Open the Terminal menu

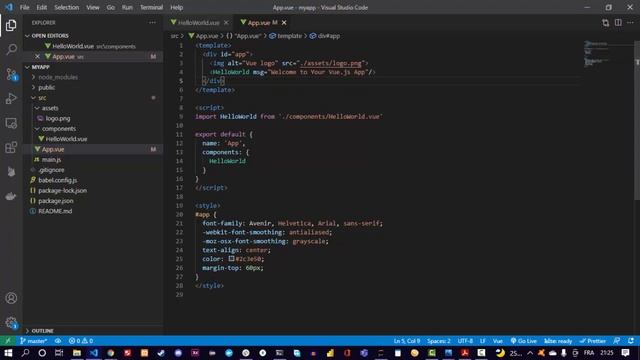151,7
